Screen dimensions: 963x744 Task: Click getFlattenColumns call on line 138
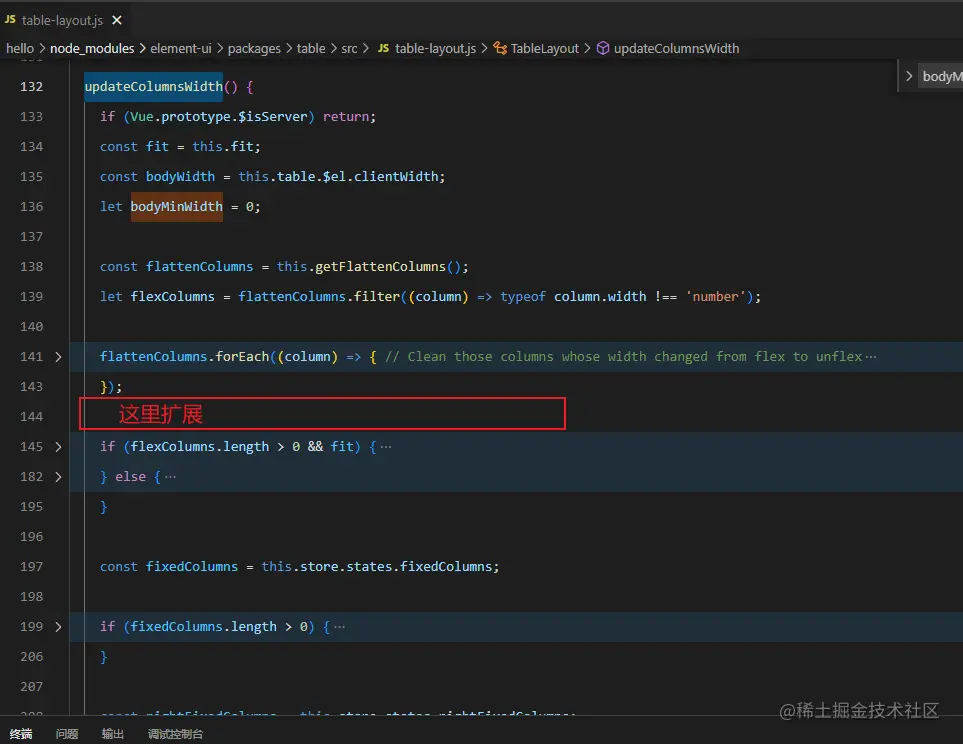(x=380, y=267)
